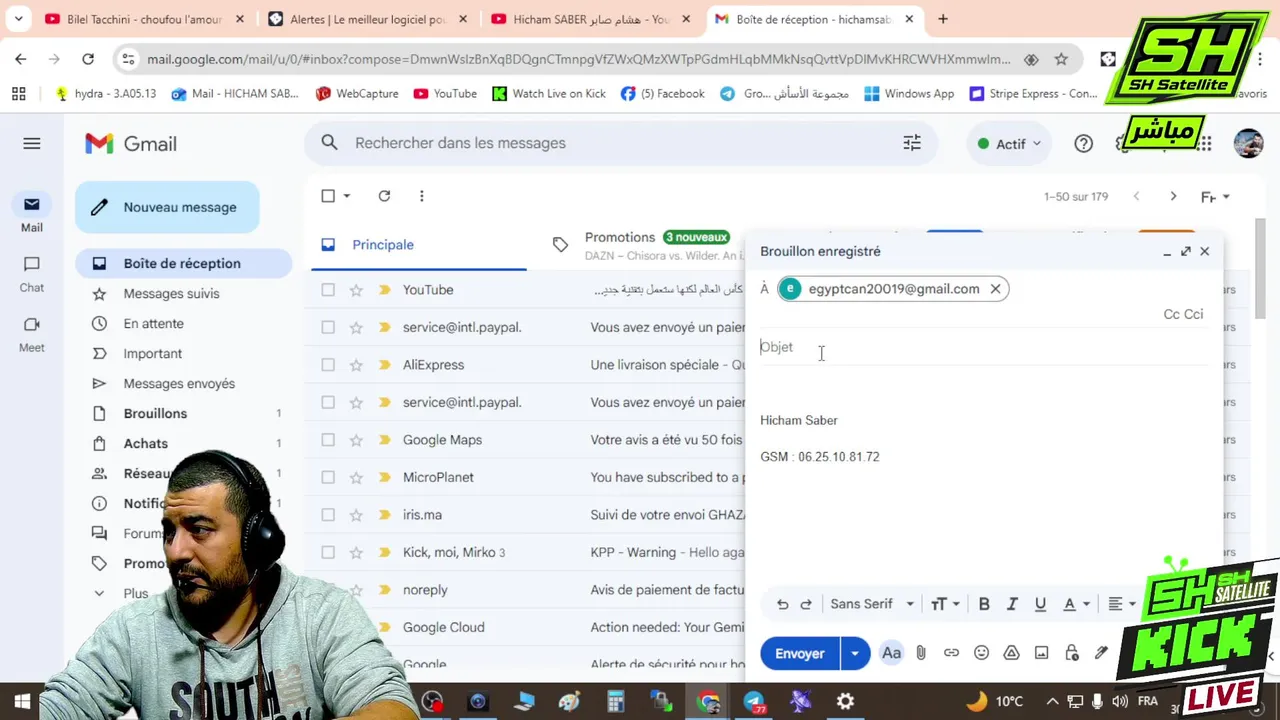Tick the checkbox for the YouTube email
1280x720 pixels.
(328, 290)
